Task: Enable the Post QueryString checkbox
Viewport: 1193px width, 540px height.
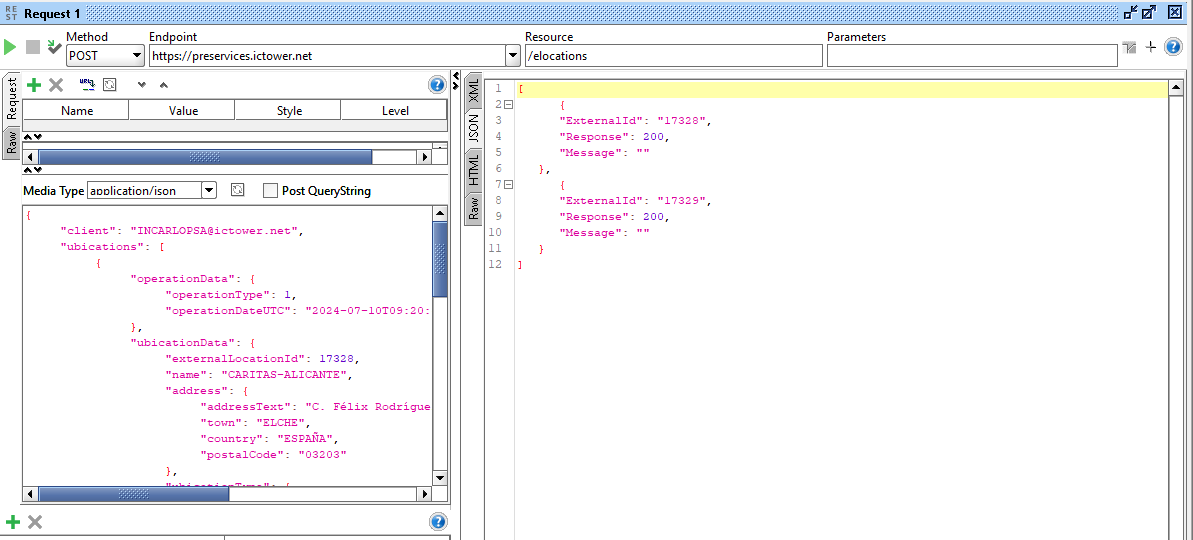Action: tap(270, 191)
